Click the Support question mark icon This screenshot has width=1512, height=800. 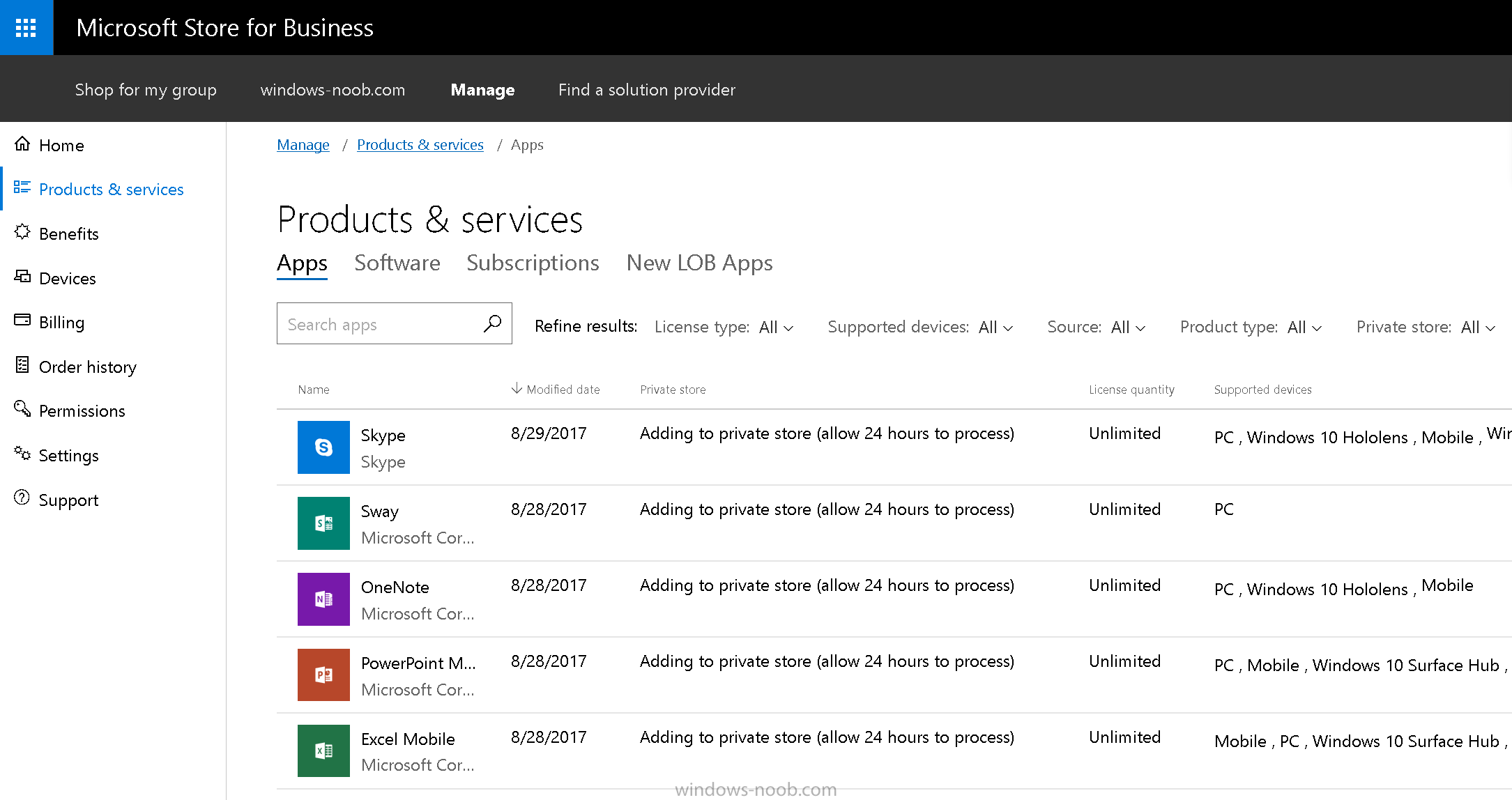click(22, 497)
